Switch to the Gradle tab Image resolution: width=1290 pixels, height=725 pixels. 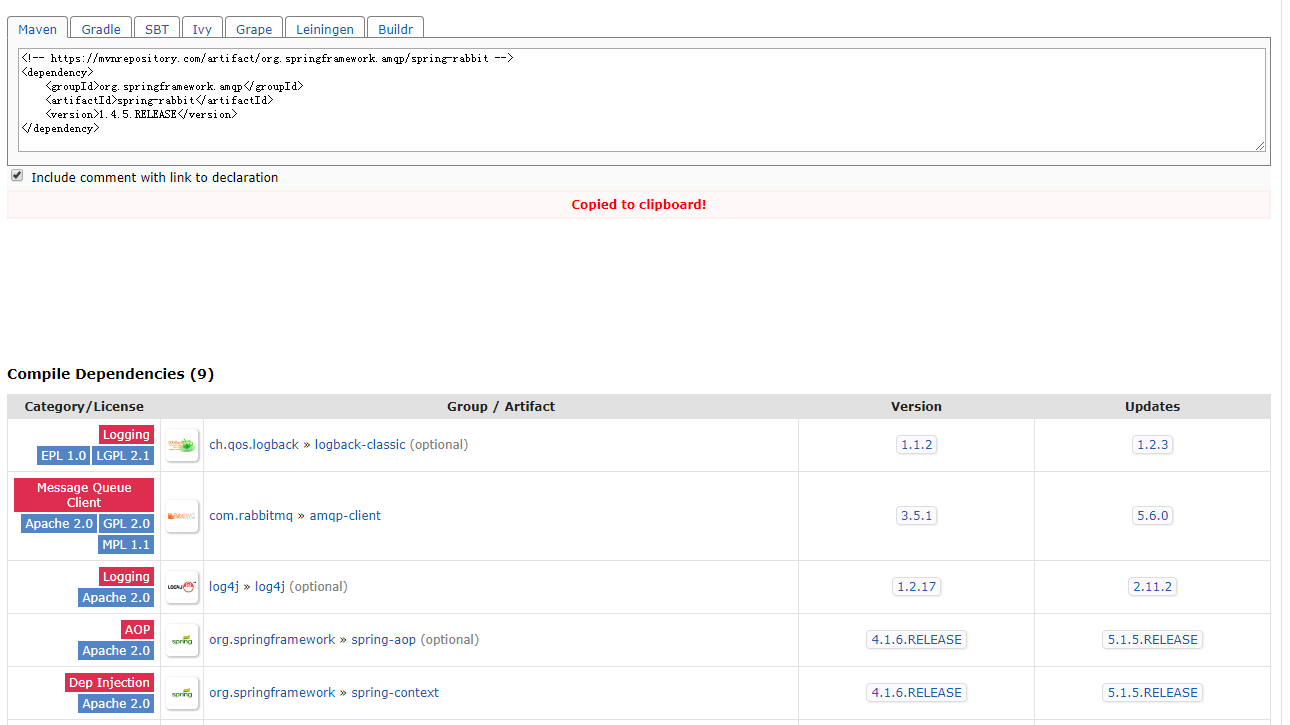(100, 29)
